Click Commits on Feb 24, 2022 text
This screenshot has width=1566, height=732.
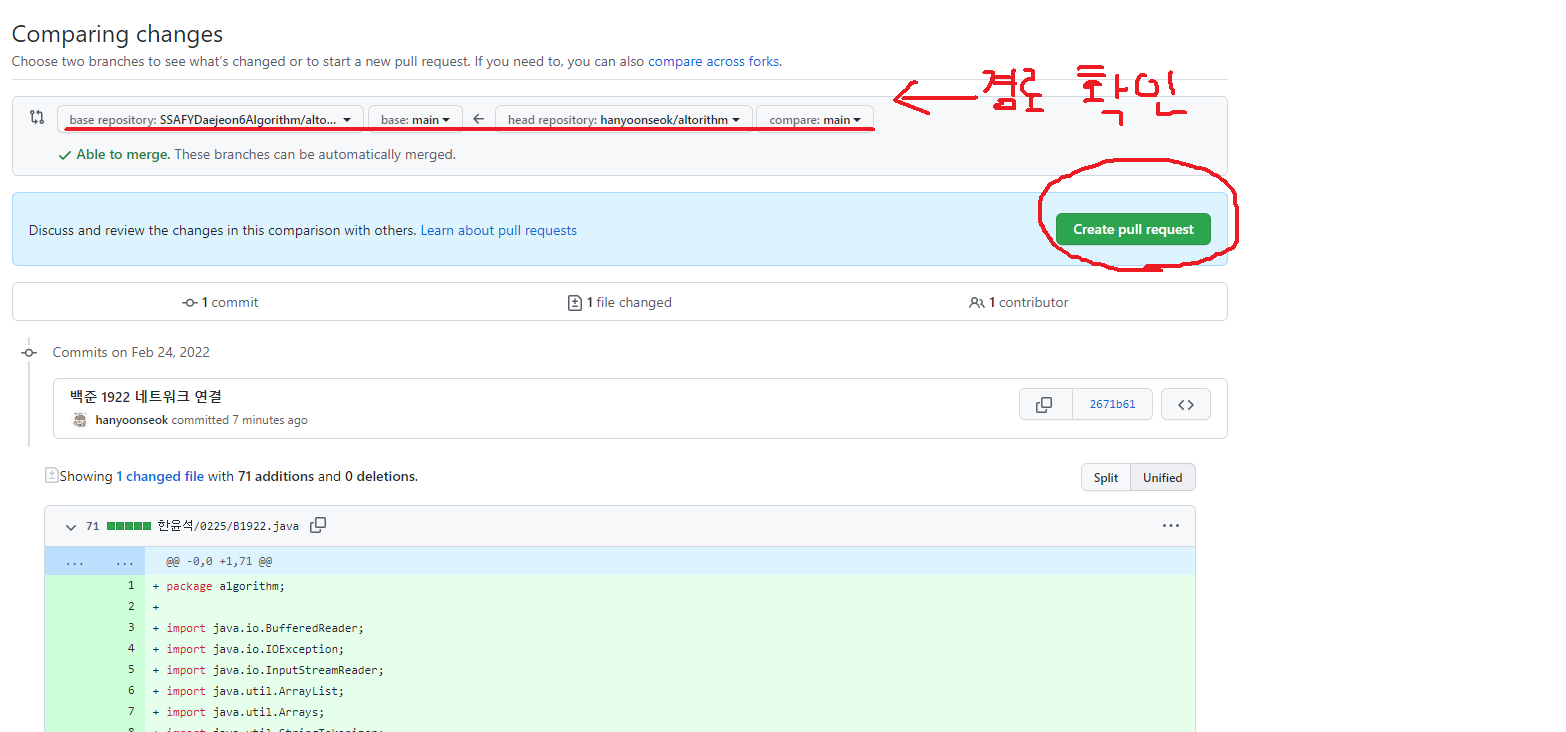pyautogui.click(x=131, y=352)
